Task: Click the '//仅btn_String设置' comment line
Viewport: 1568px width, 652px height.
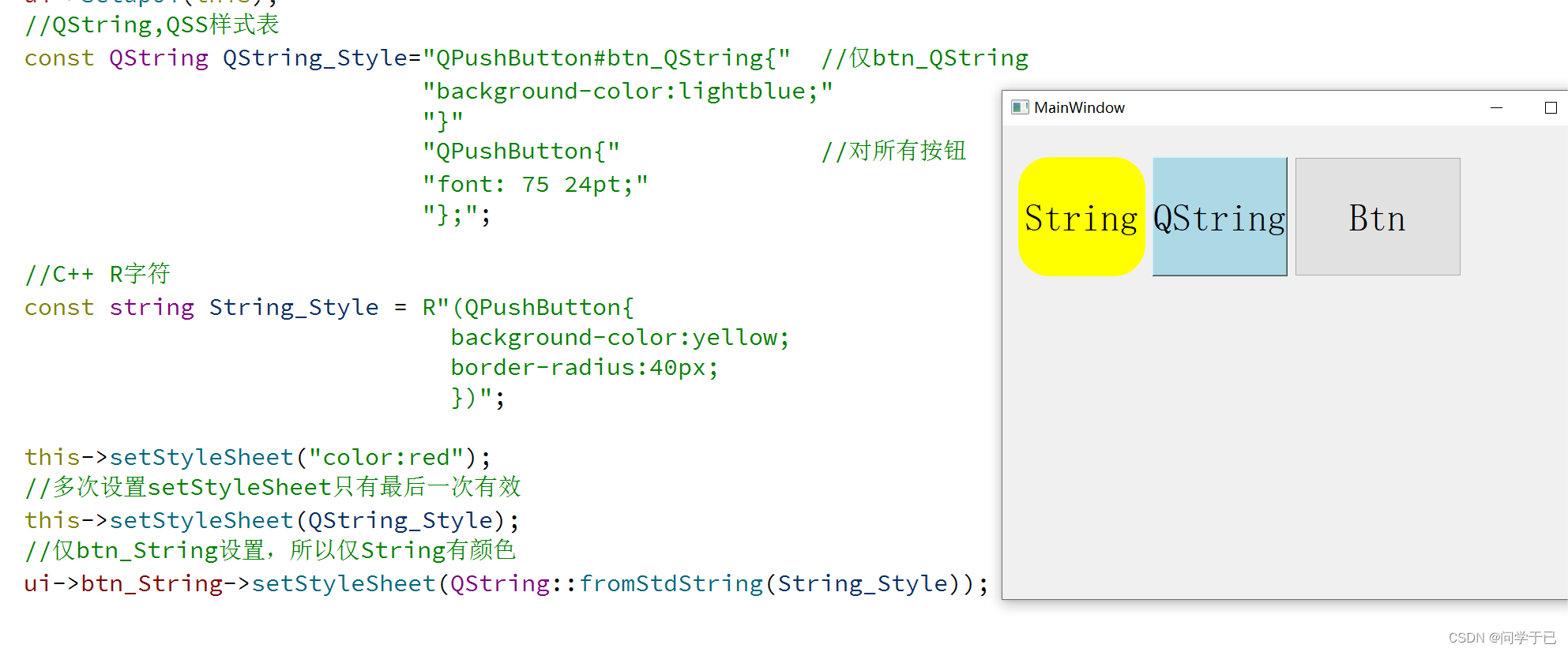Action: coord(270,550)
